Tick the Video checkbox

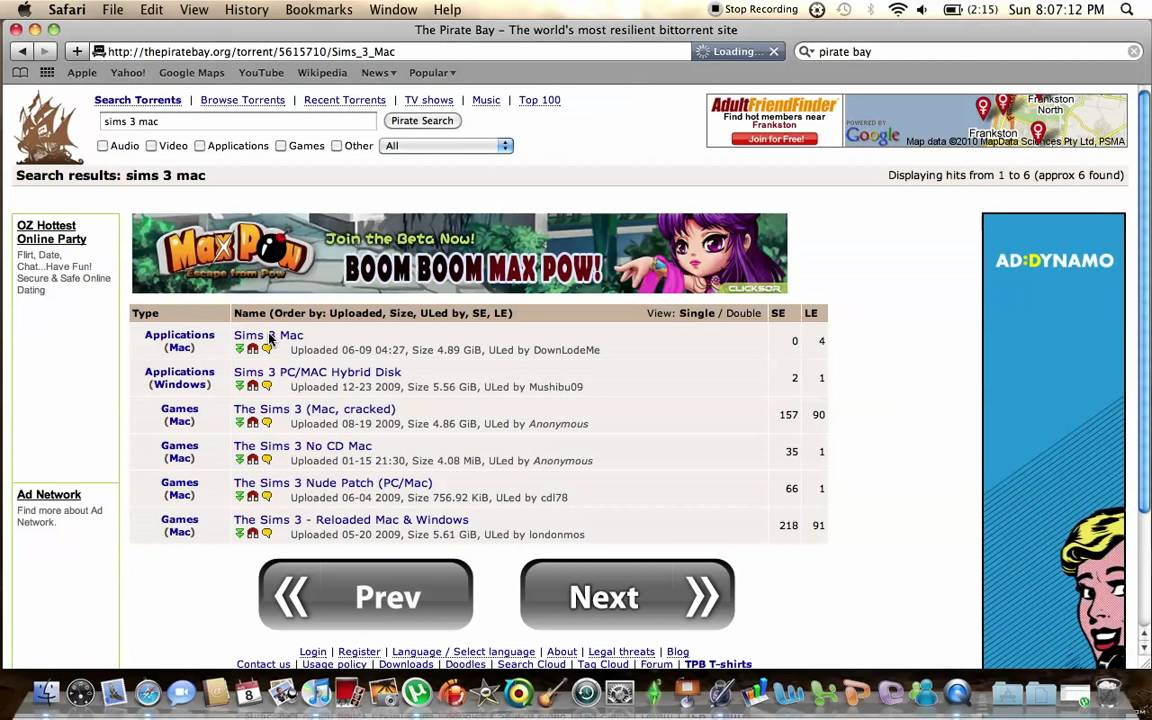point(151,145)
